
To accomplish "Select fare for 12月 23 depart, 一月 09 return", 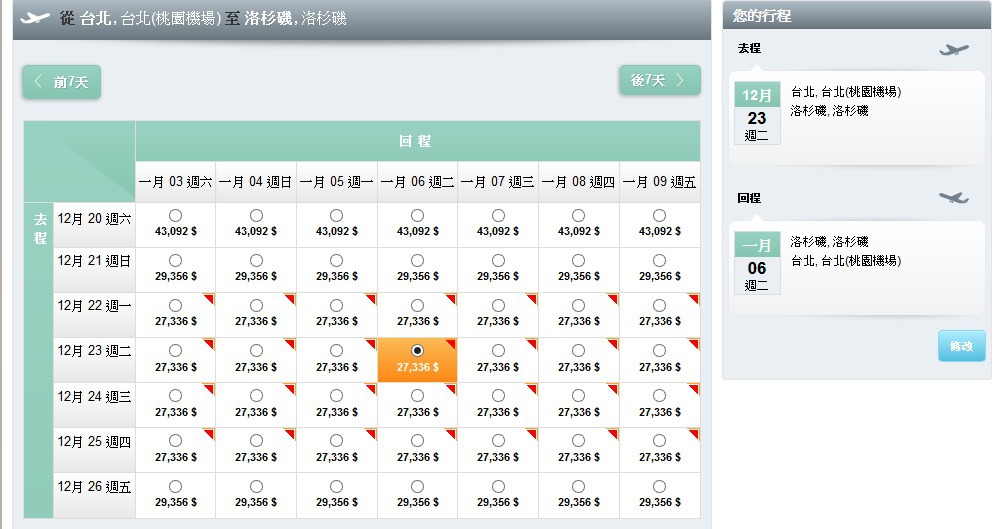I will coord(659,350).
